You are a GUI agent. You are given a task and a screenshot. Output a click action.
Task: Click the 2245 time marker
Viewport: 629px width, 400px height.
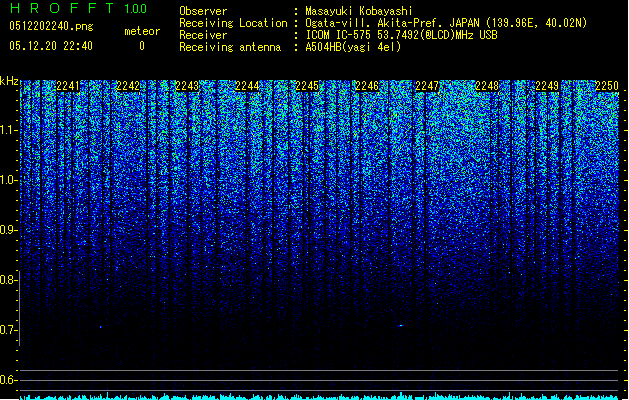pyautogui.click(x=307, y=86)
